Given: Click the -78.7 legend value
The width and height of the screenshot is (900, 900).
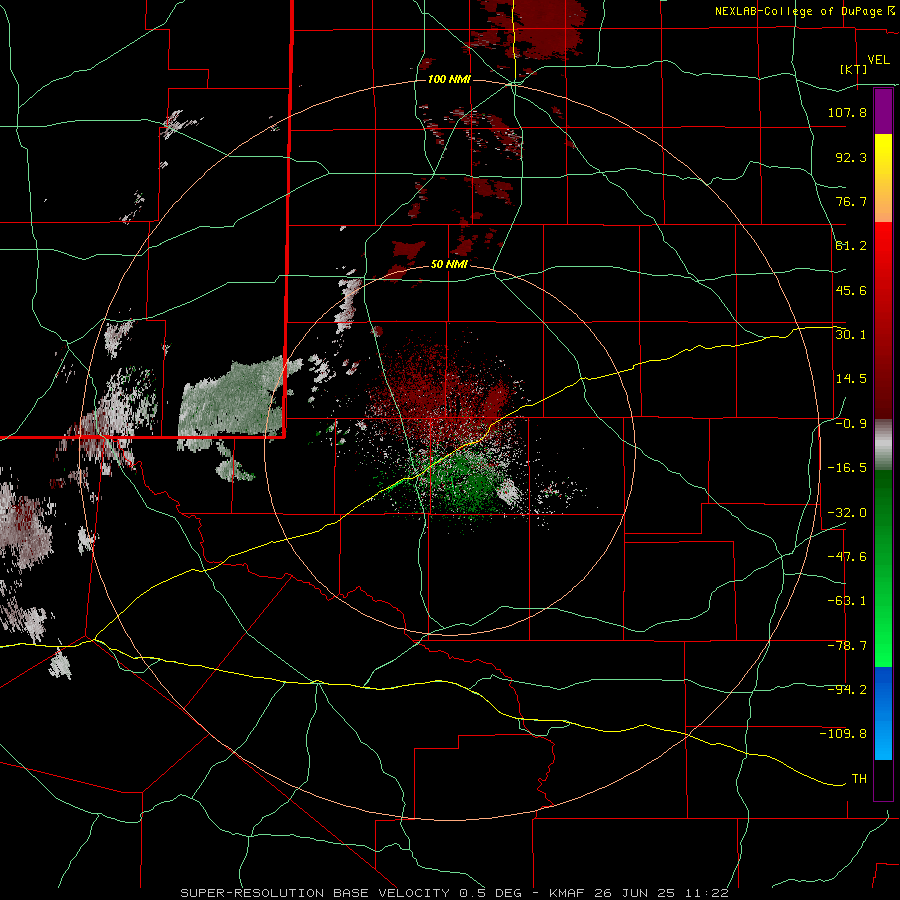Looking at the screenshot, I should pos(847,646).
